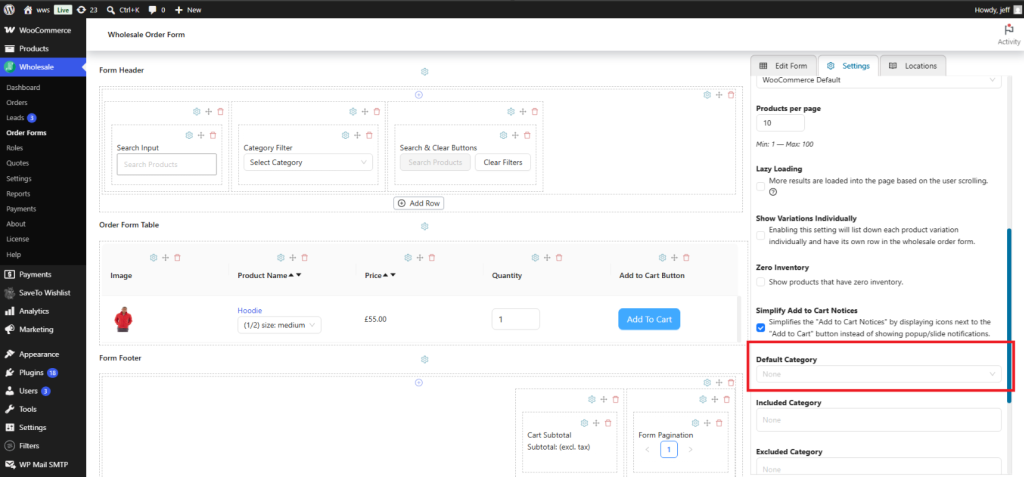Click Activity flag icon

1009,29
